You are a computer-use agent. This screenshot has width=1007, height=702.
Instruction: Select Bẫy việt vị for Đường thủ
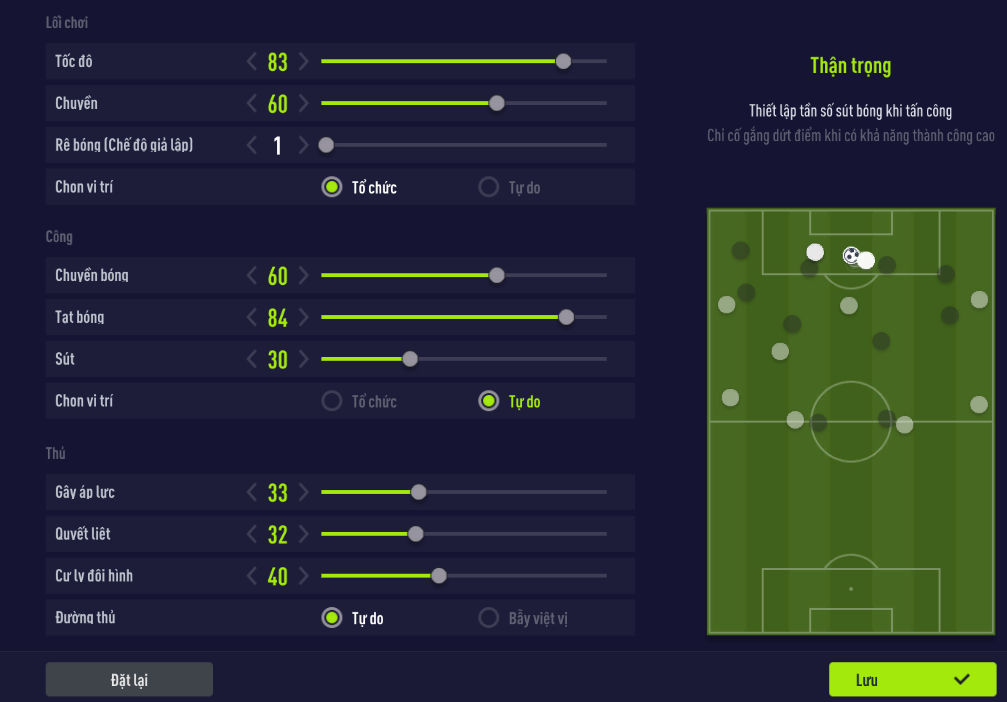point(489,618)
